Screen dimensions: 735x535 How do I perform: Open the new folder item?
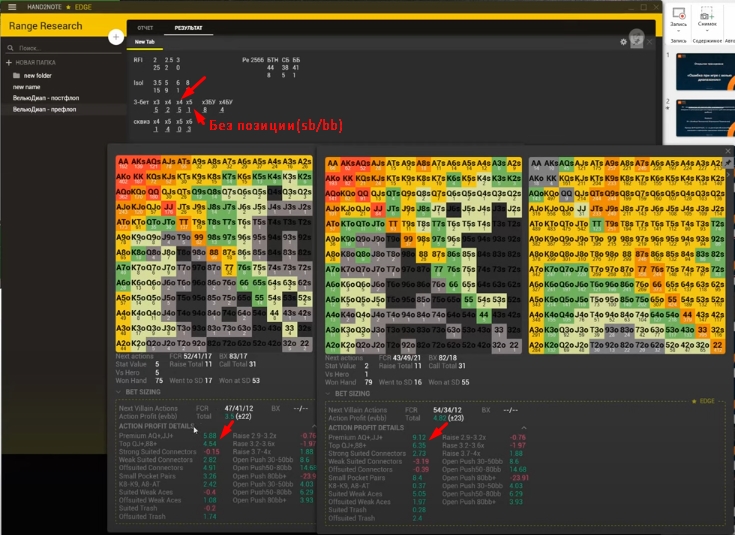(38, 75)
